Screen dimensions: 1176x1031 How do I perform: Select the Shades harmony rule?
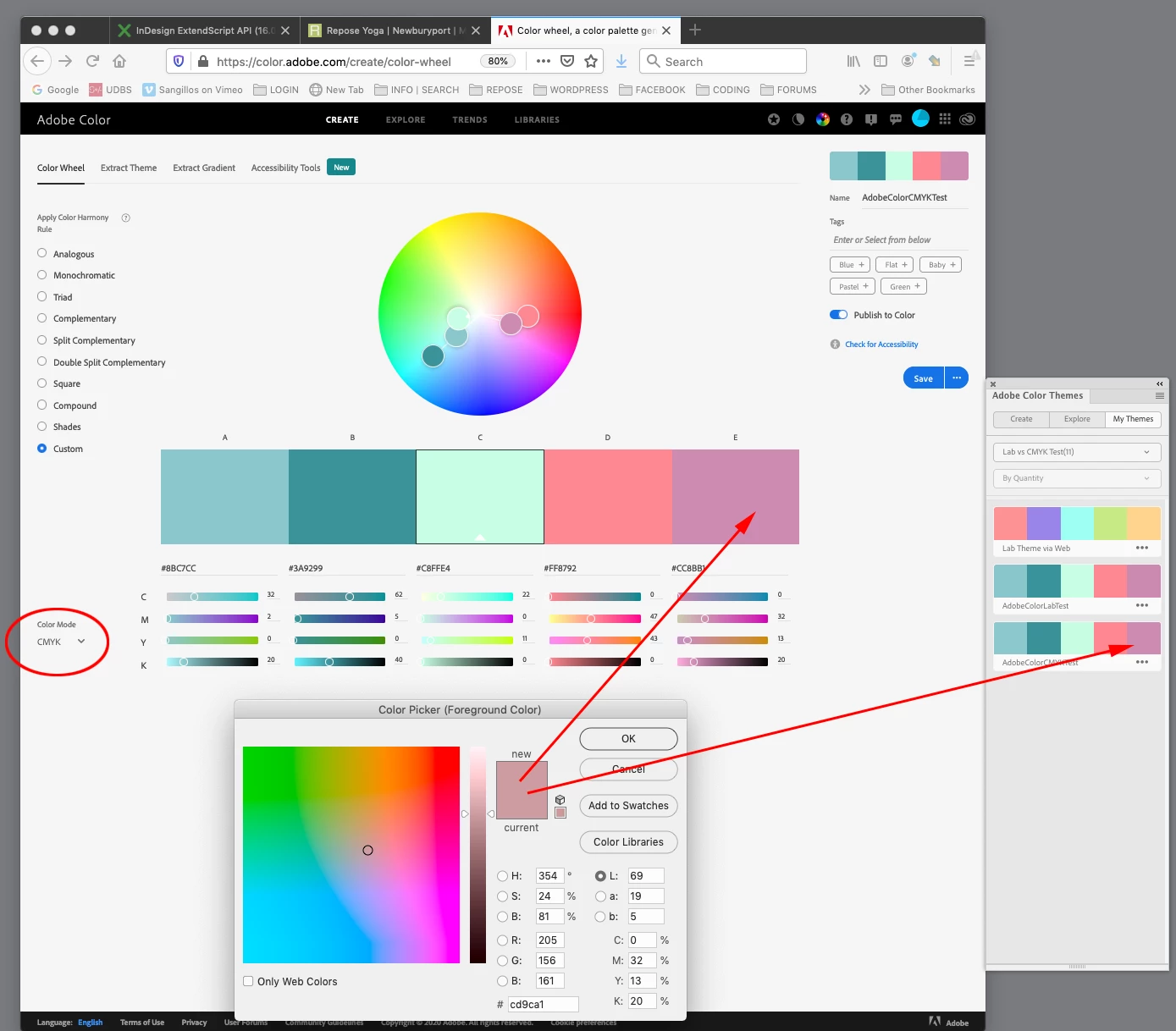tap(42, 427)
